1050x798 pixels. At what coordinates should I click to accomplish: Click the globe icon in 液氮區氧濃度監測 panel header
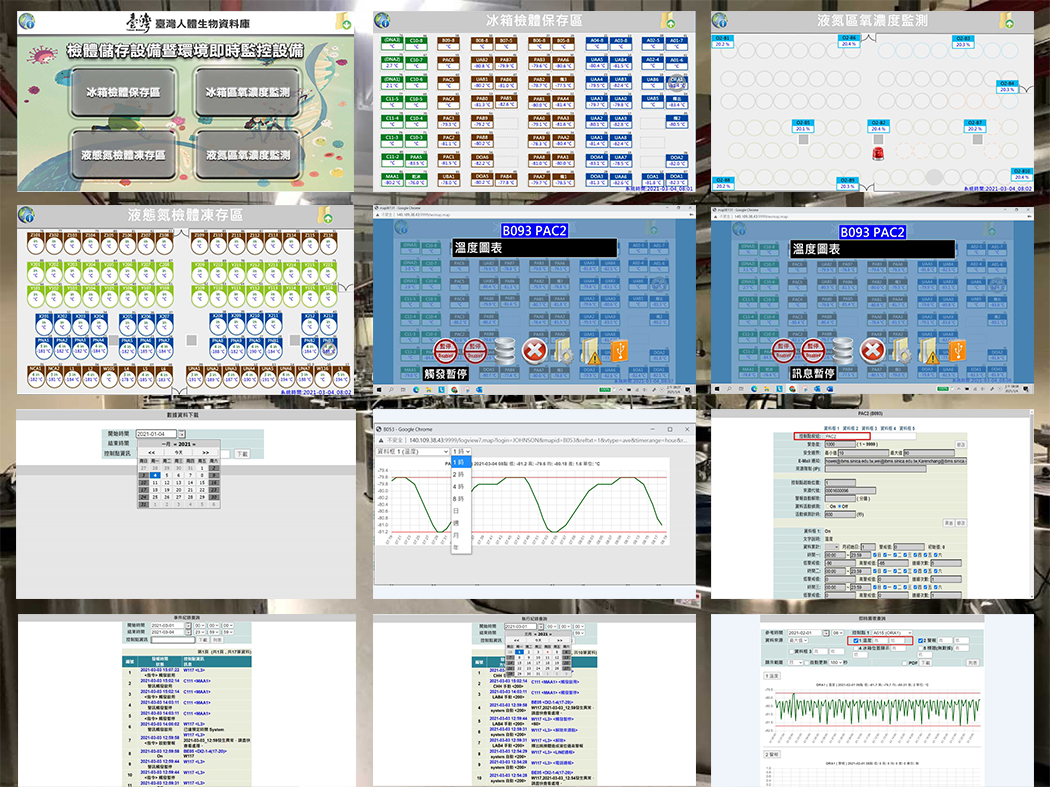[x=720, y=21]
